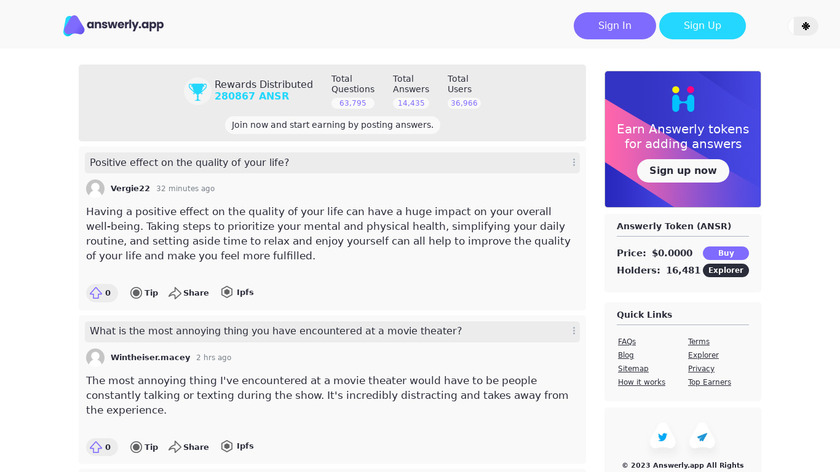840x472 pixels.
Task: Share the answer by Vergie22
Action: [188, 293]
